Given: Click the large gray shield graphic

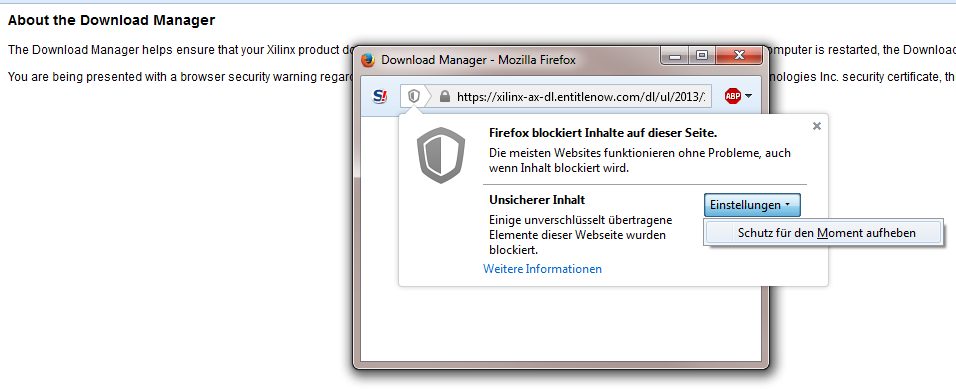Looking at the screenshot, I should [441, 155].
